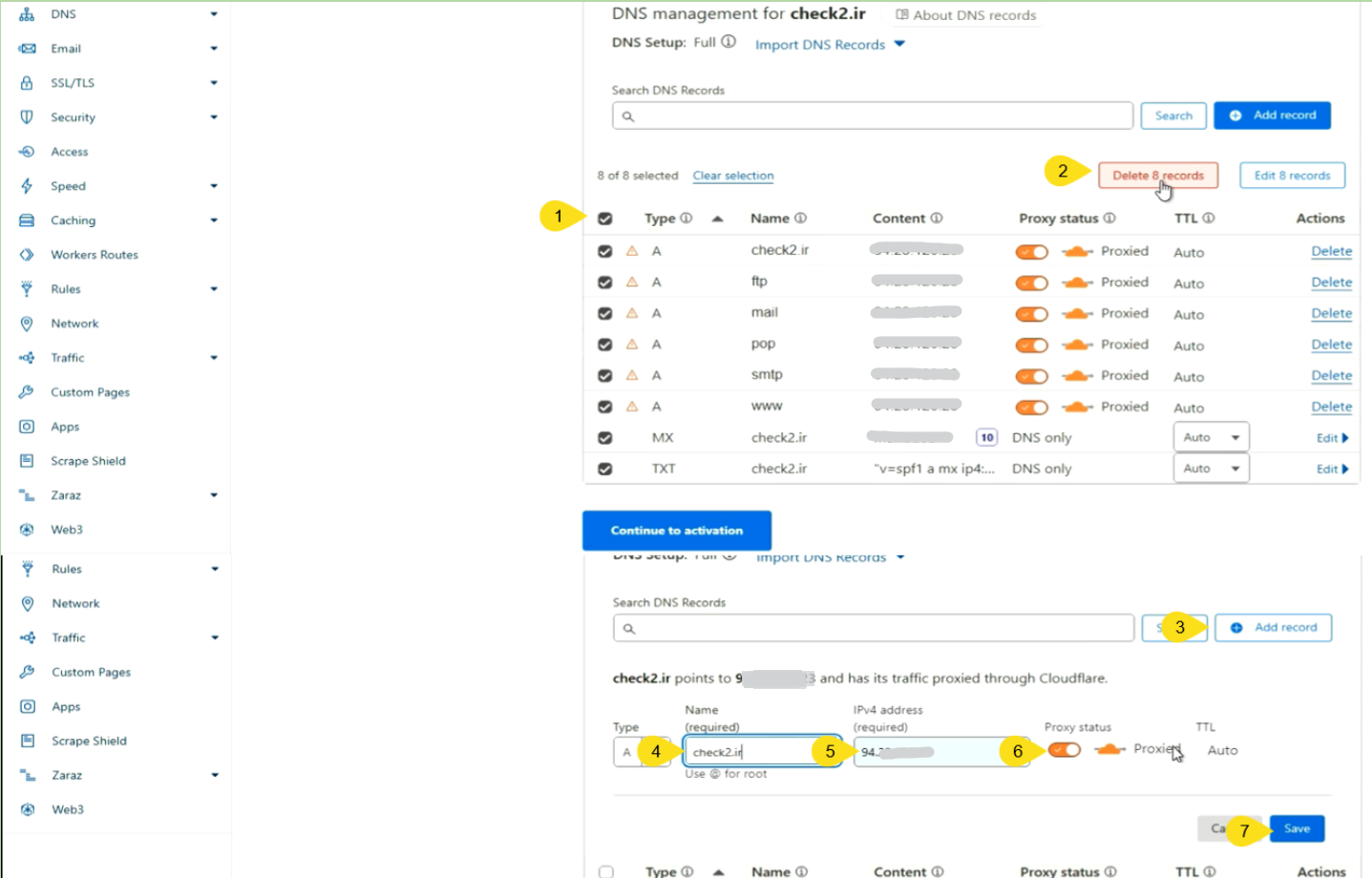
Task: Click the upper Apps icon
Action: pos(27,427)
